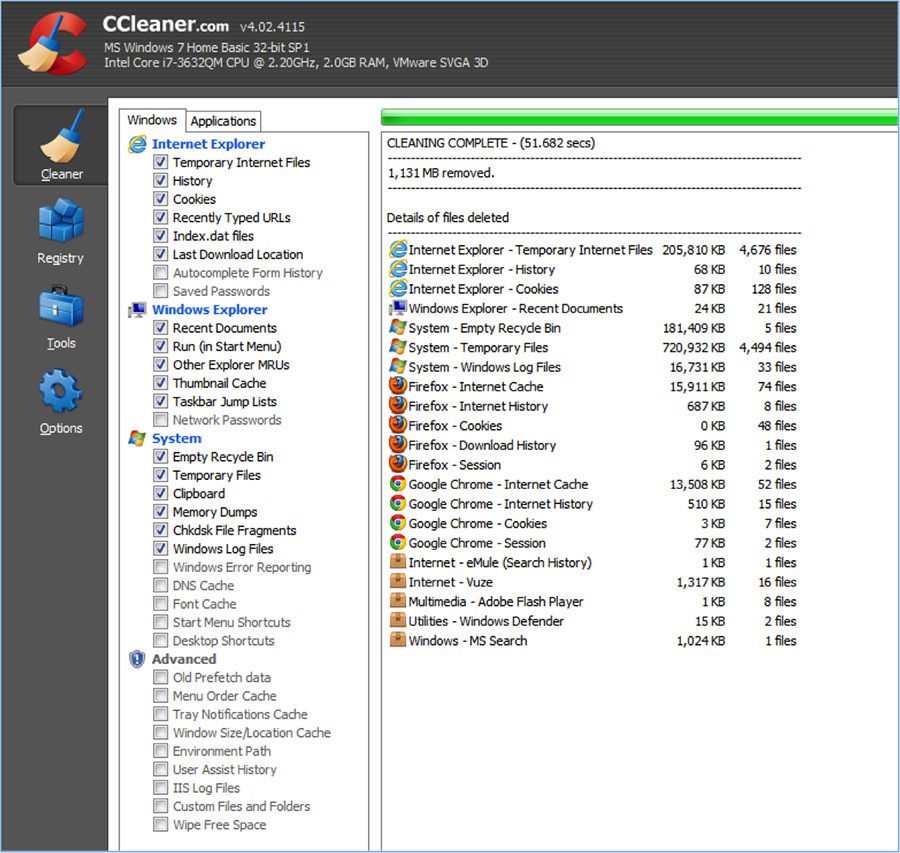Enable Old Prefetch data checkbox

pyautogui.click(x=161, y=677)
